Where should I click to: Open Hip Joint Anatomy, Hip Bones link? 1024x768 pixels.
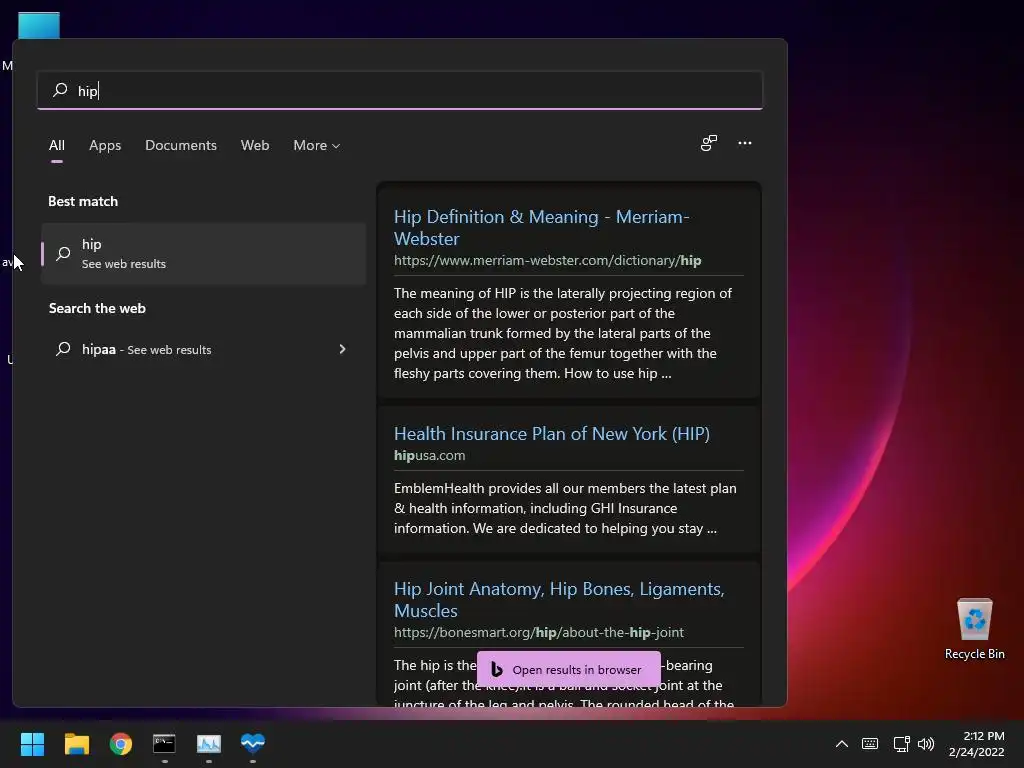pyautogui.click(x=559, y=600)
